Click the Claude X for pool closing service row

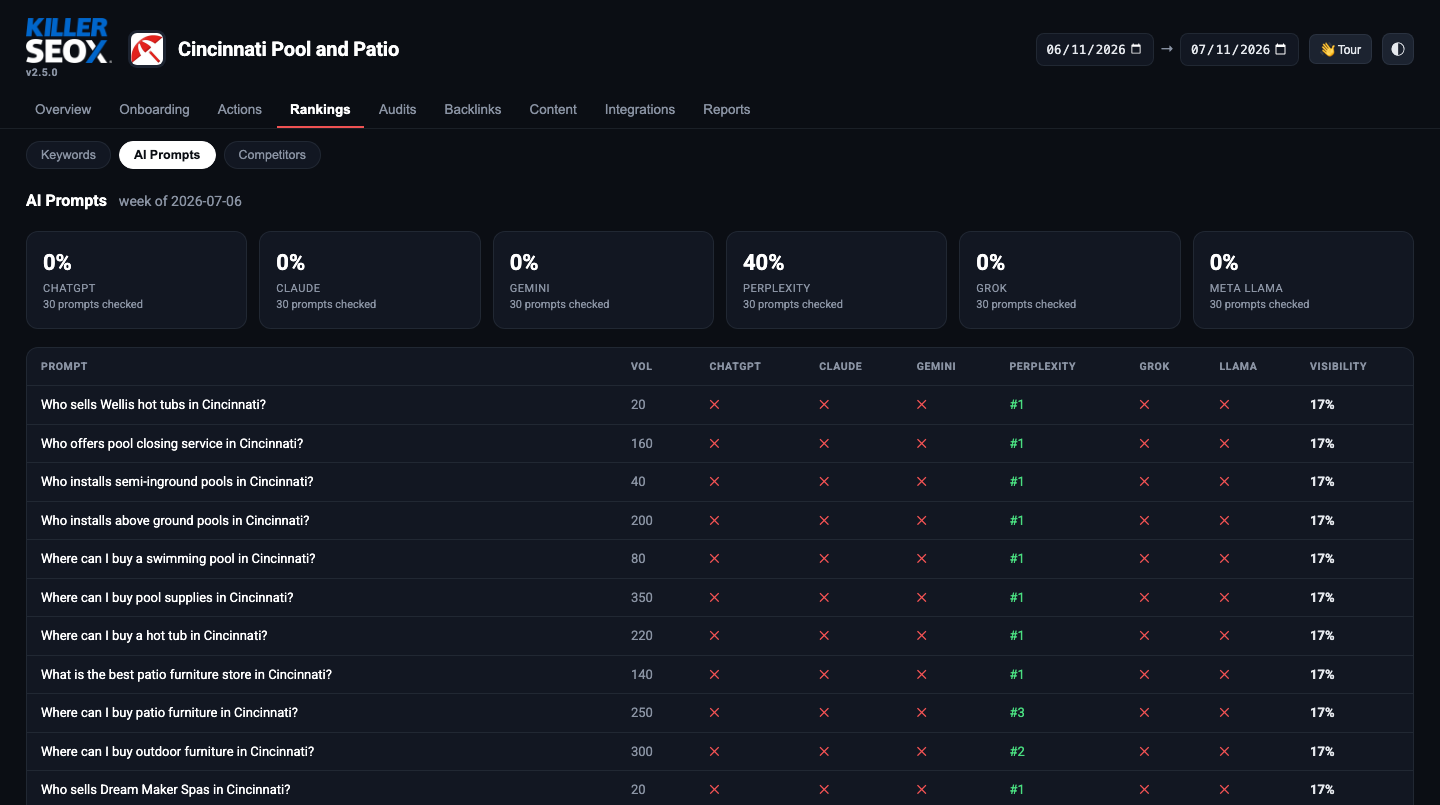824,443
